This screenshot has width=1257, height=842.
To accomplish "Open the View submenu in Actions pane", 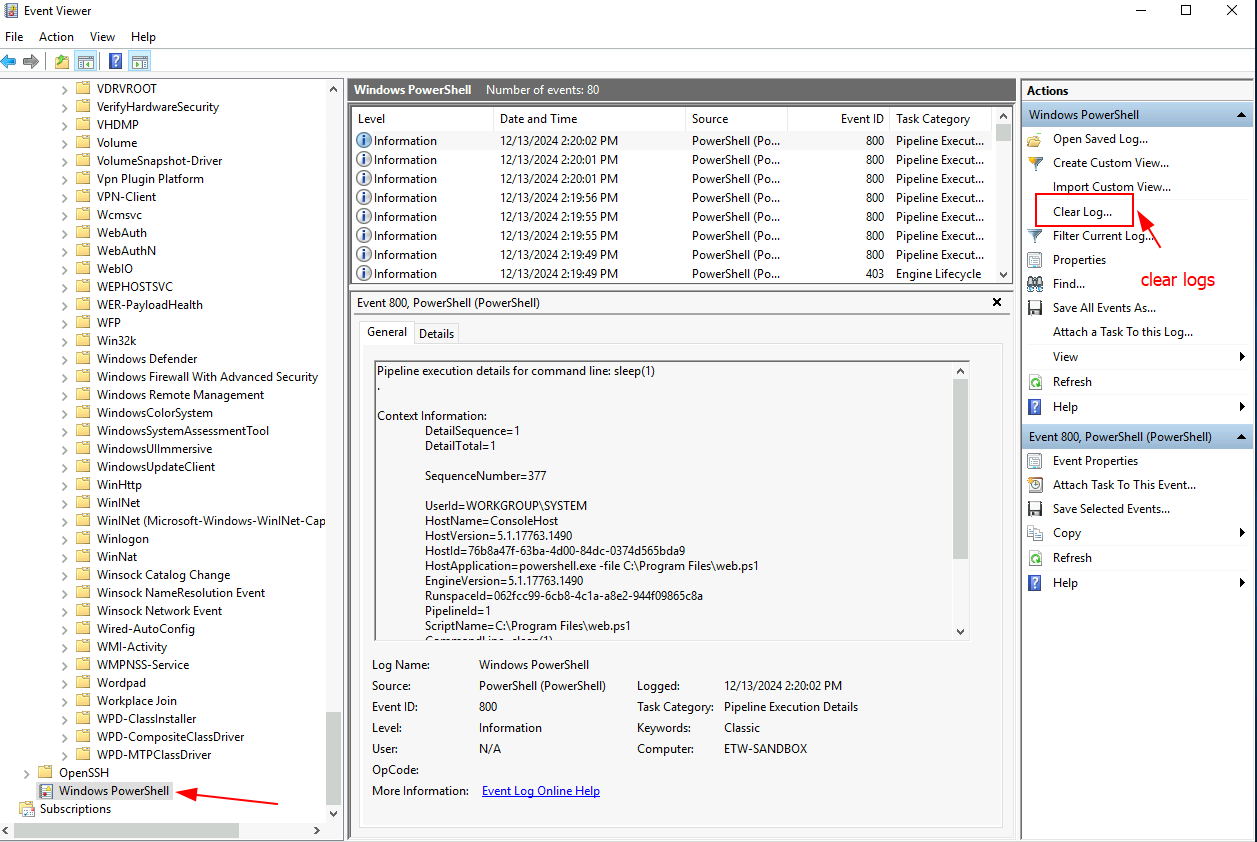I will click(x=1137, y=357).
